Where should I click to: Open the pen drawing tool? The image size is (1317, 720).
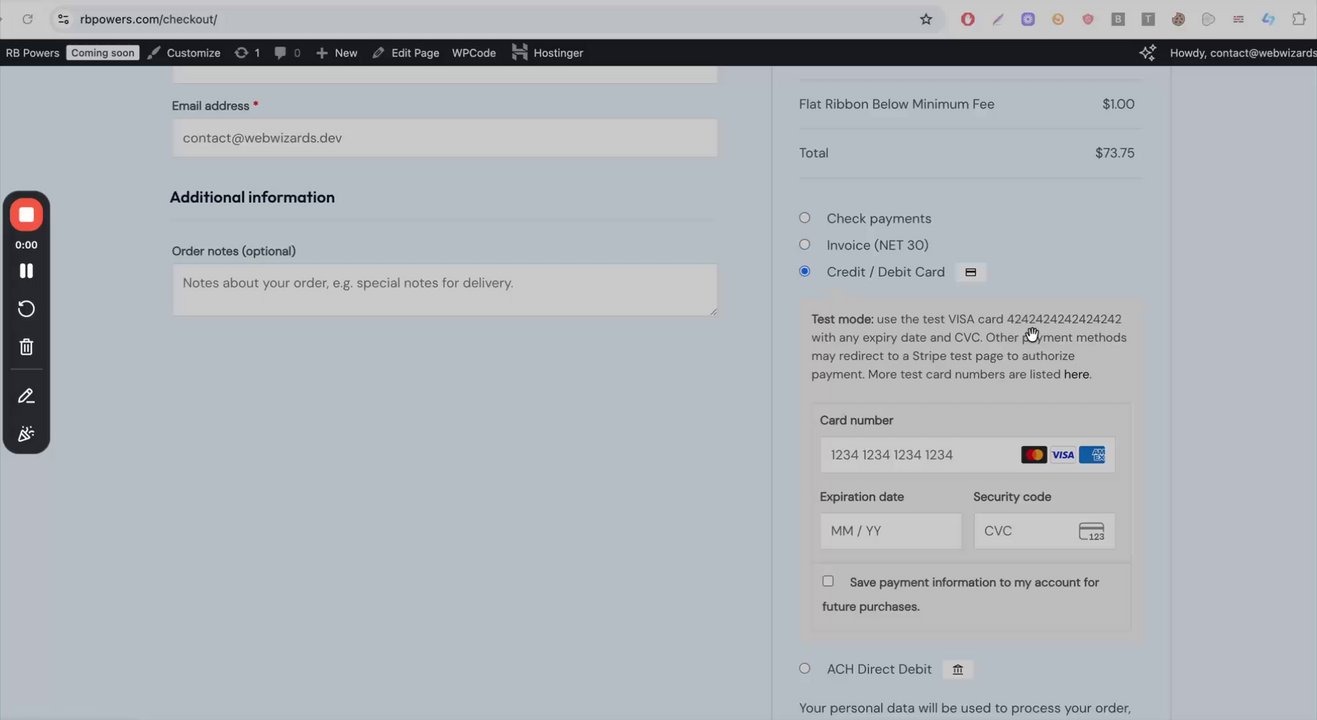tap(26, 396)
